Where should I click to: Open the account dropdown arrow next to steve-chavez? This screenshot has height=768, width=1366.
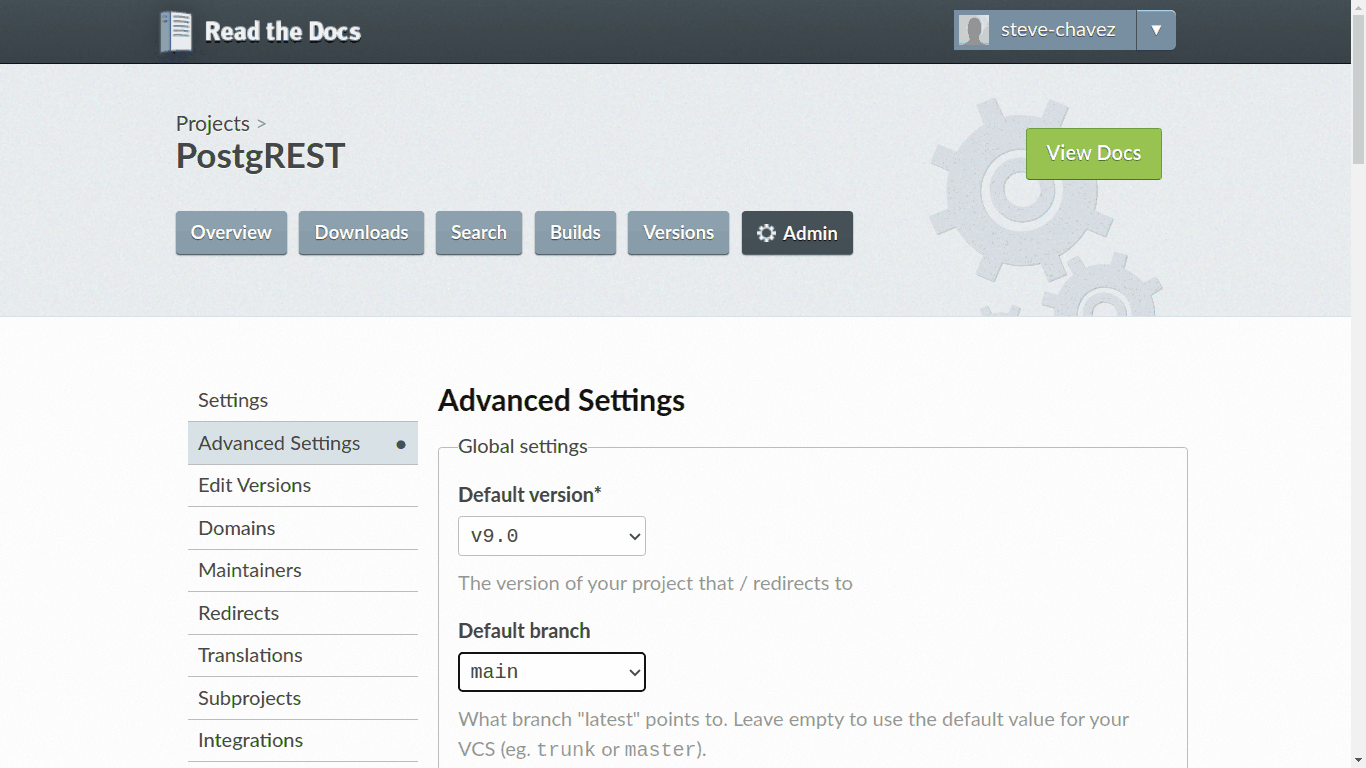[x=1156, y=29]
